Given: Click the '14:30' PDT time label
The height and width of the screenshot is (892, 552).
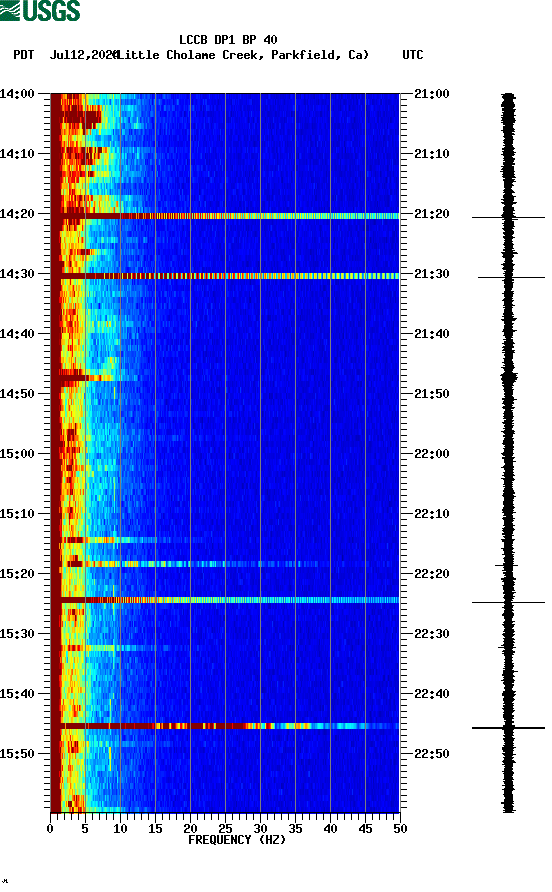Looking at the screenshot, I should click(17, 274).
